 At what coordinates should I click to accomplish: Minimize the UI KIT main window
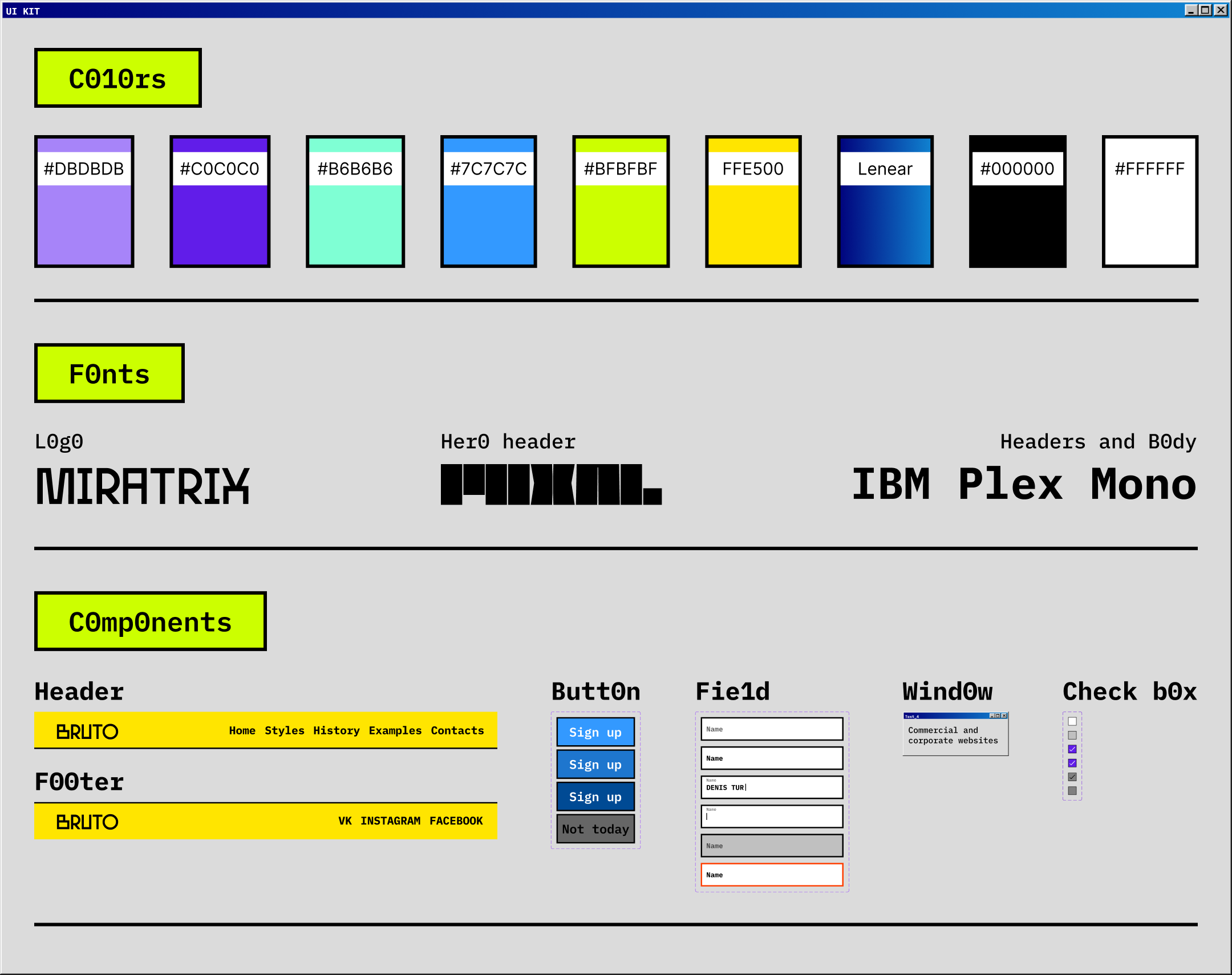point(1191,10)
